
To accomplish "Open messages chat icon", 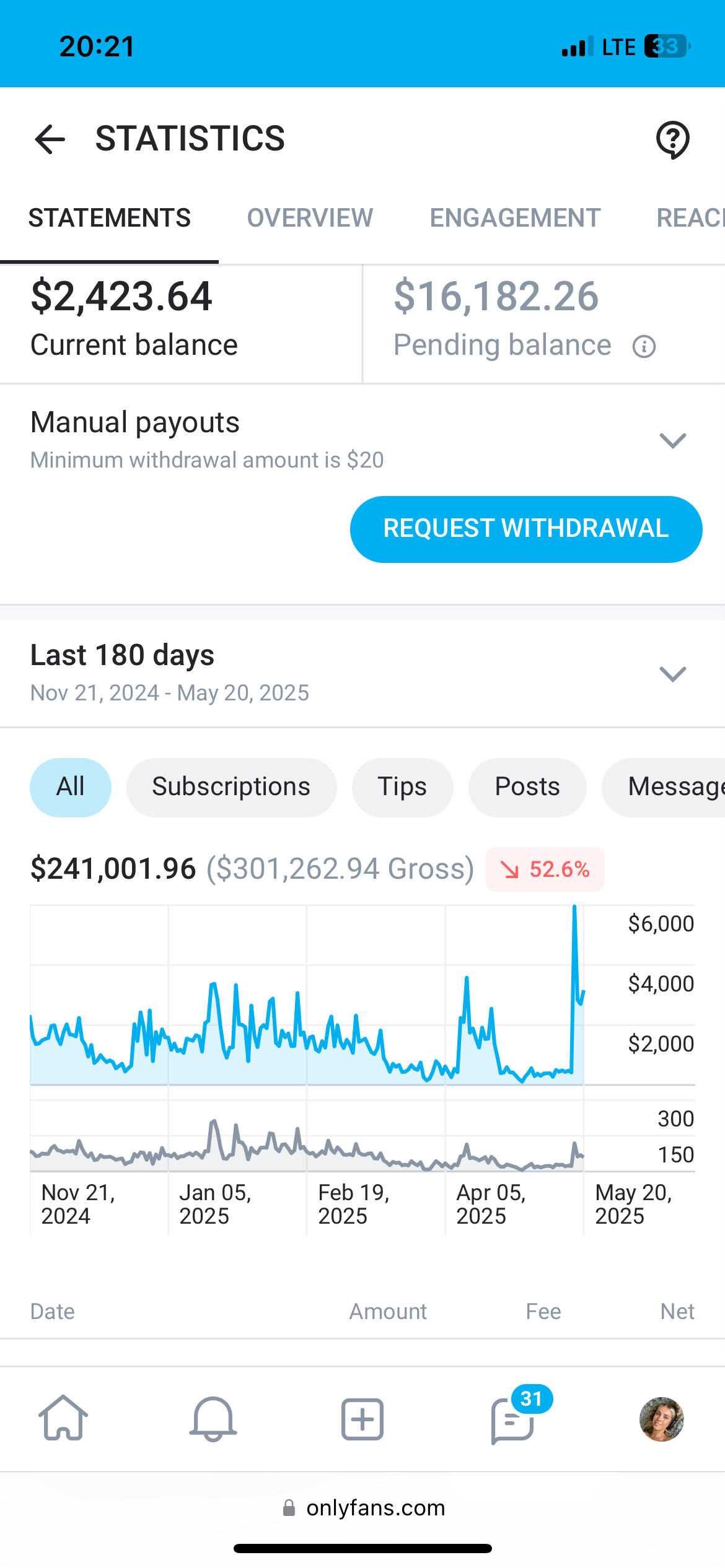I will [x=512, y=1419].
